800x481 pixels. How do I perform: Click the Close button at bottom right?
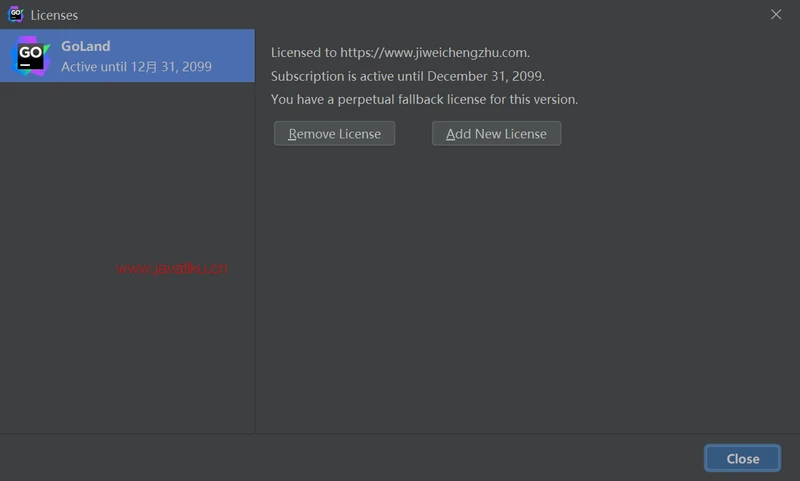click(742, 458)
